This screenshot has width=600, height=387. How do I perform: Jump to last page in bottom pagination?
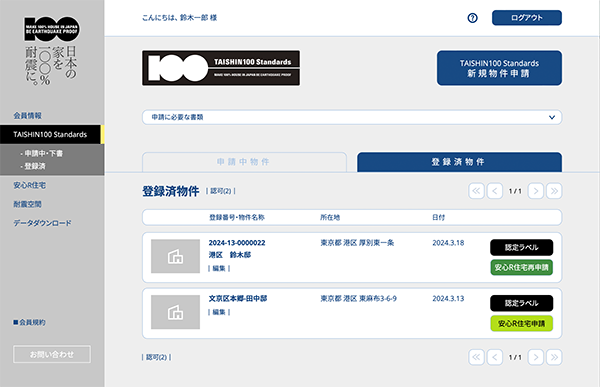(554, 357)
